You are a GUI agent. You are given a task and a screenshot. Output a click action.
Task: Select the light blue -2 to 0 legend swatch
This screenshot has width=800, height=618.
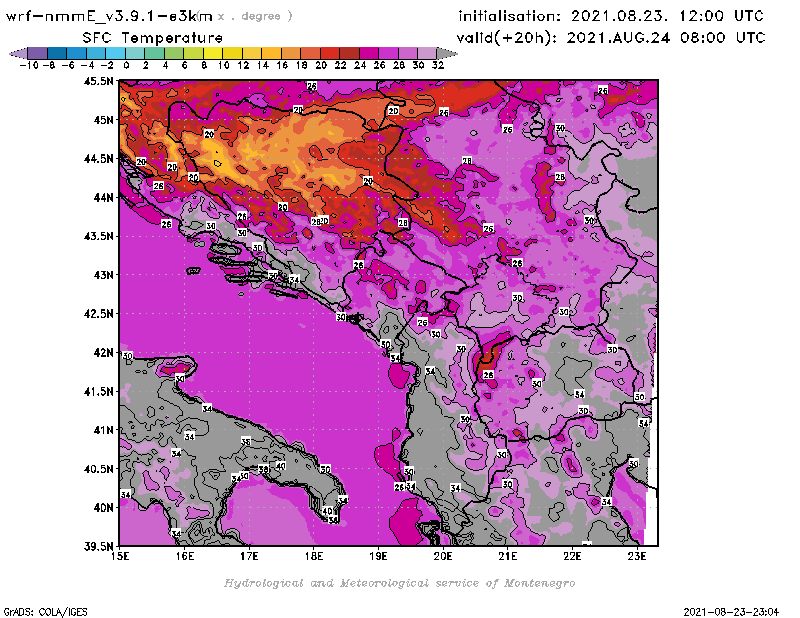(116, 53)
